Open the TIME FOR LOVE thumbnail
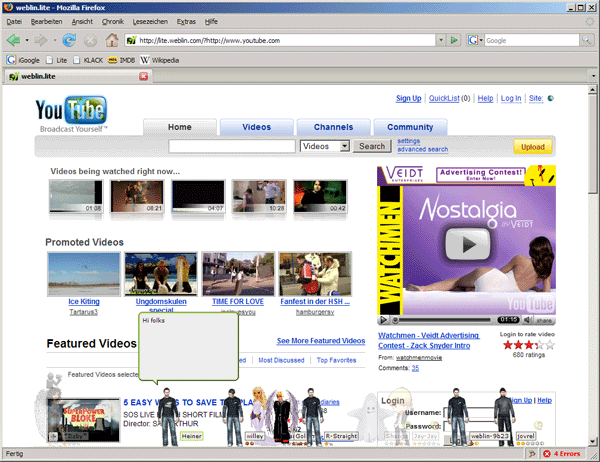 [x=238, y=274]
